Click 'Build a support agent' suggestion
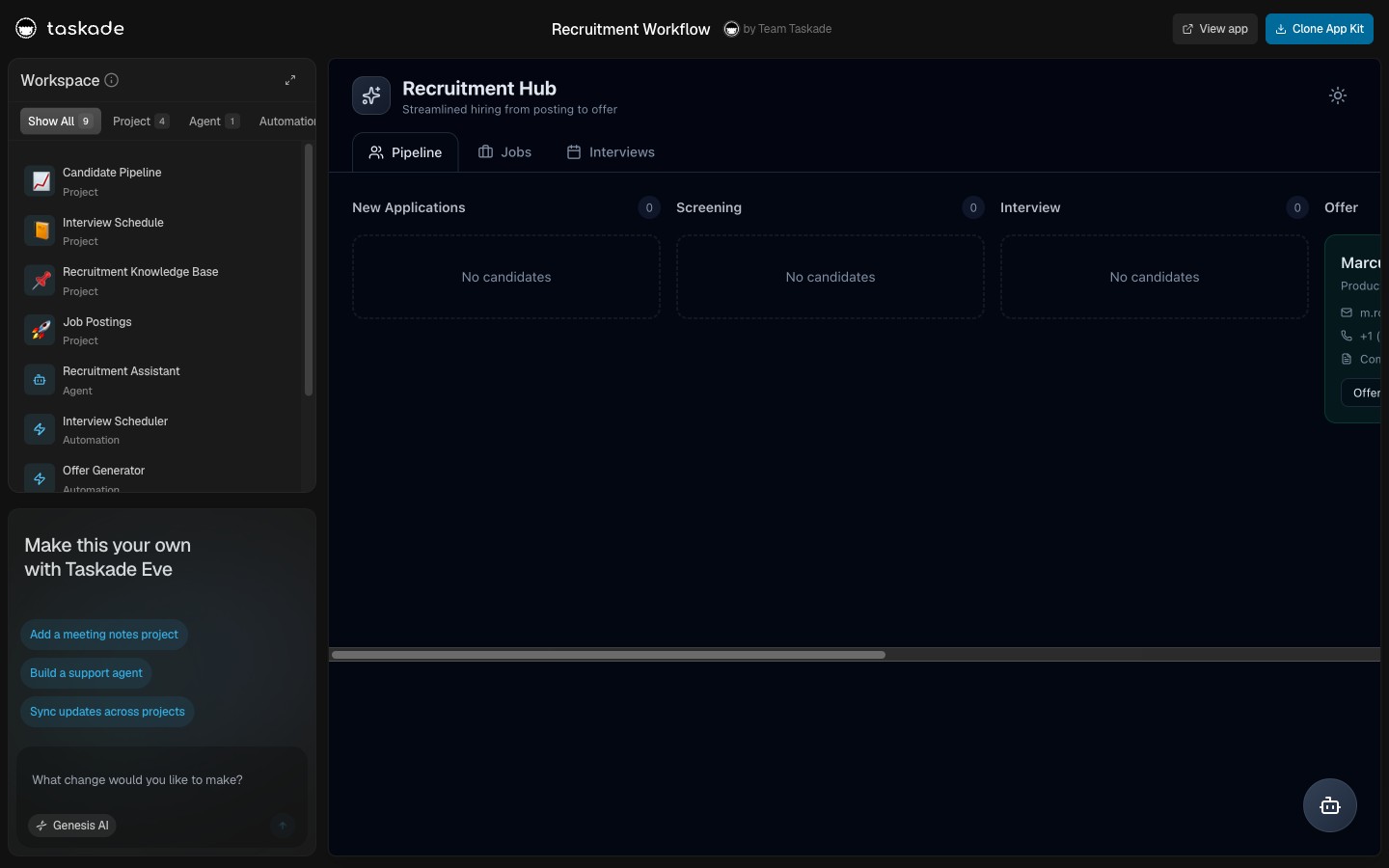 point(86,673)
